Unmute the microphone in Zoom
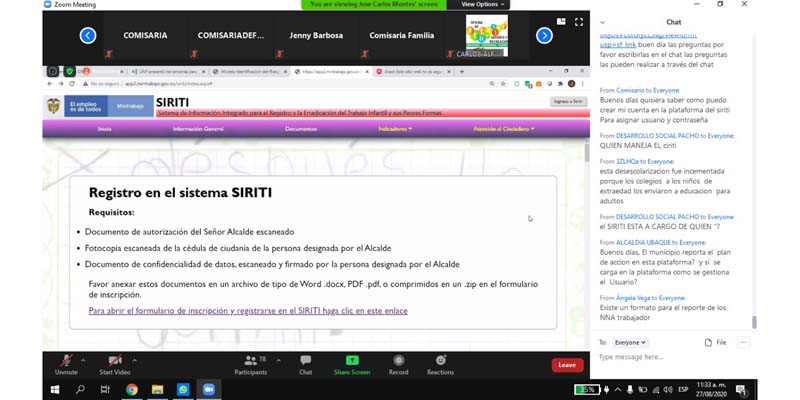This screenshot has width=800, height=400. pos(66,365)
